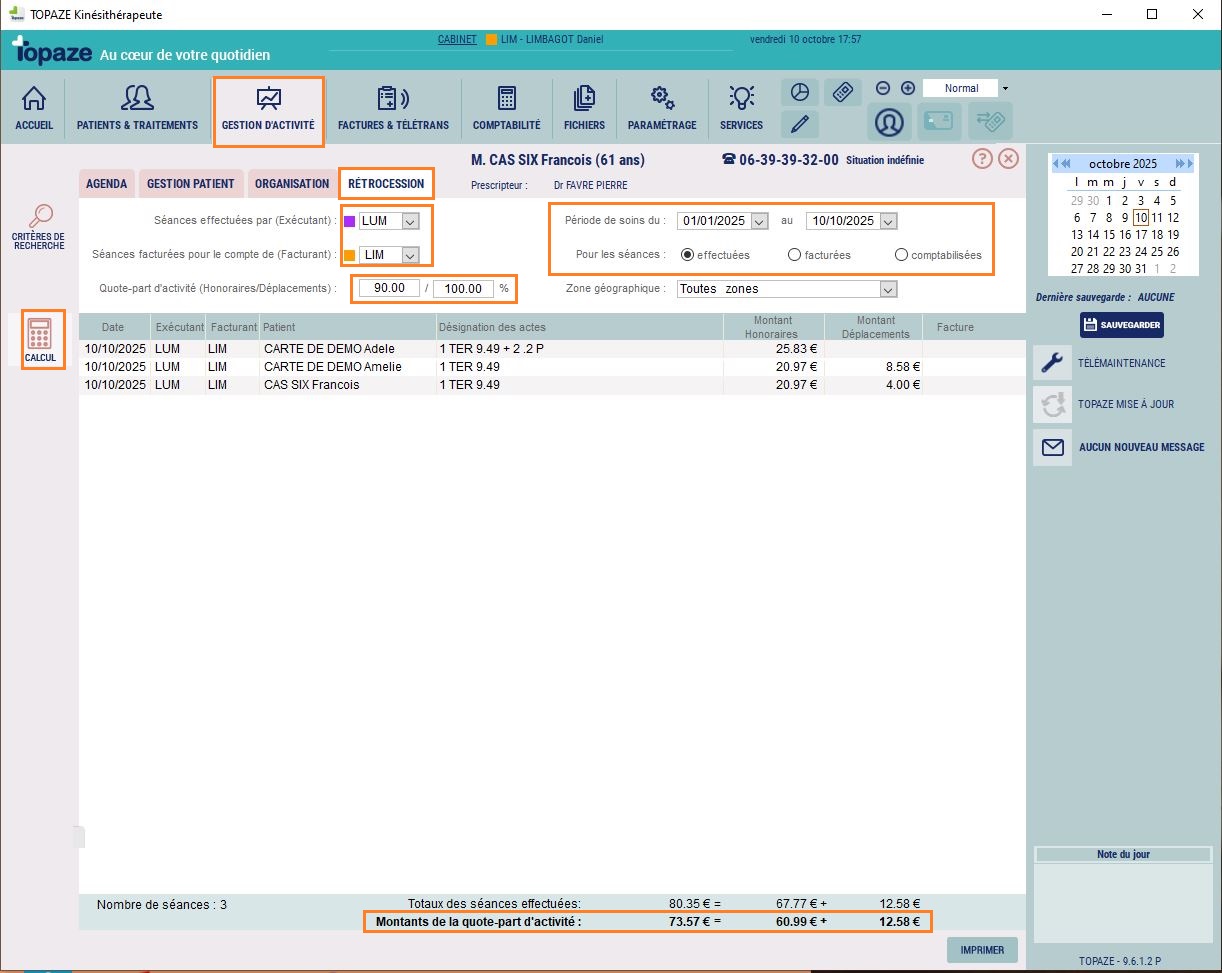Expand the start date 01/01/2025 picker

758,221
